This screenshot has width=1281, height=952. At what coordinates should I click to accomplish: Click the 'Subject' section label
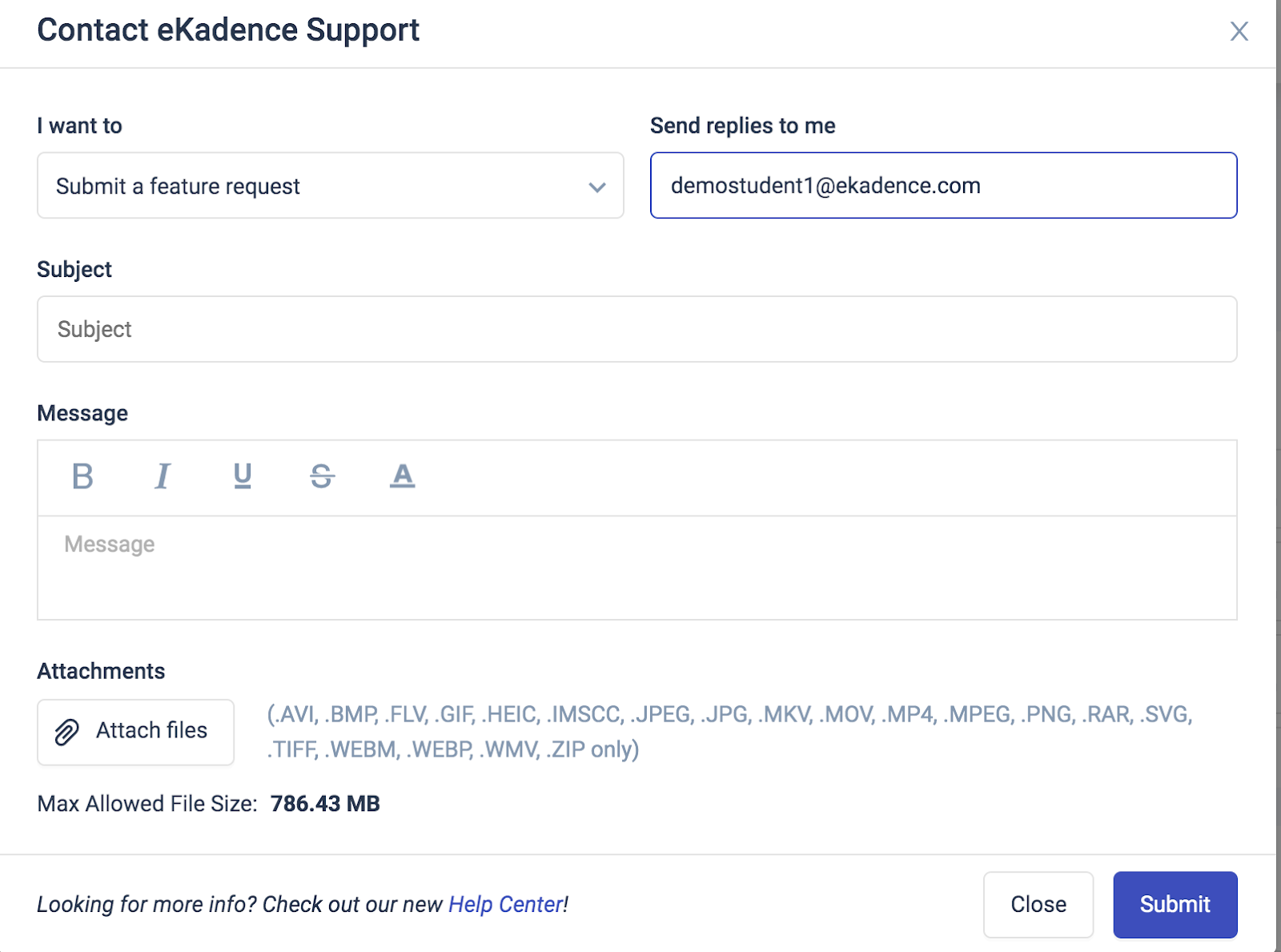click(x=74, y=270)
